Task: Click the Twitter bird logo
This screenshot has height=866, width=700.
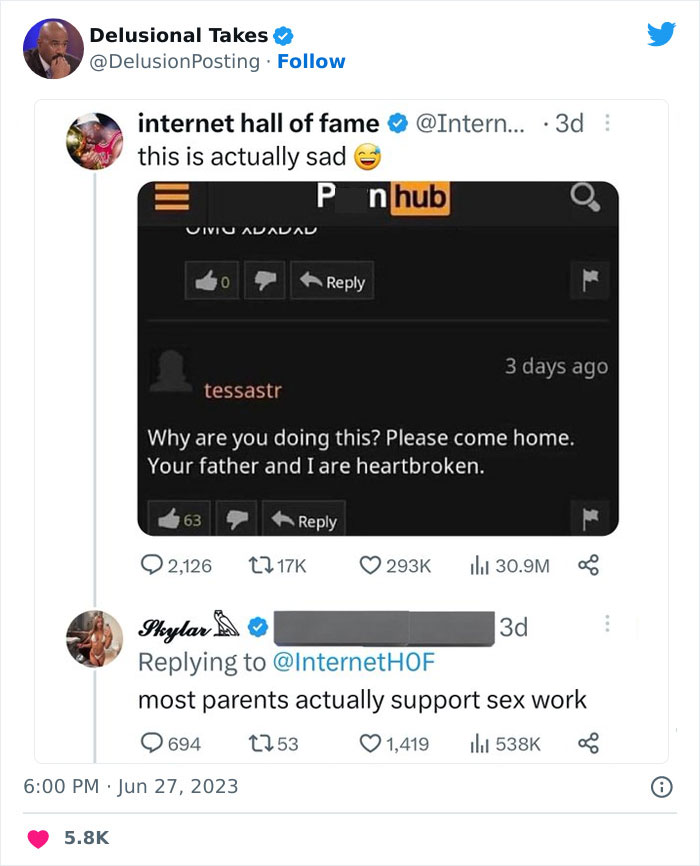Action: pyautogui.click(x=661, y=33)
